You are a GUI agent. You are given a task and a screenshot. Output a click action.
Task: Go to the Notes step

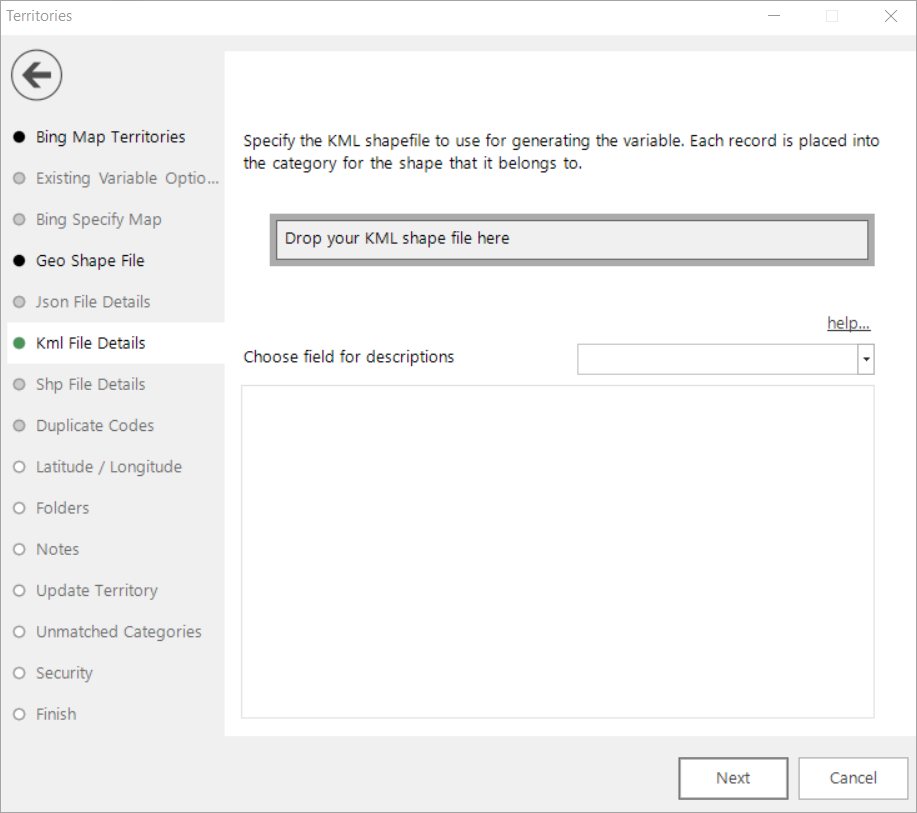[57, 549]
